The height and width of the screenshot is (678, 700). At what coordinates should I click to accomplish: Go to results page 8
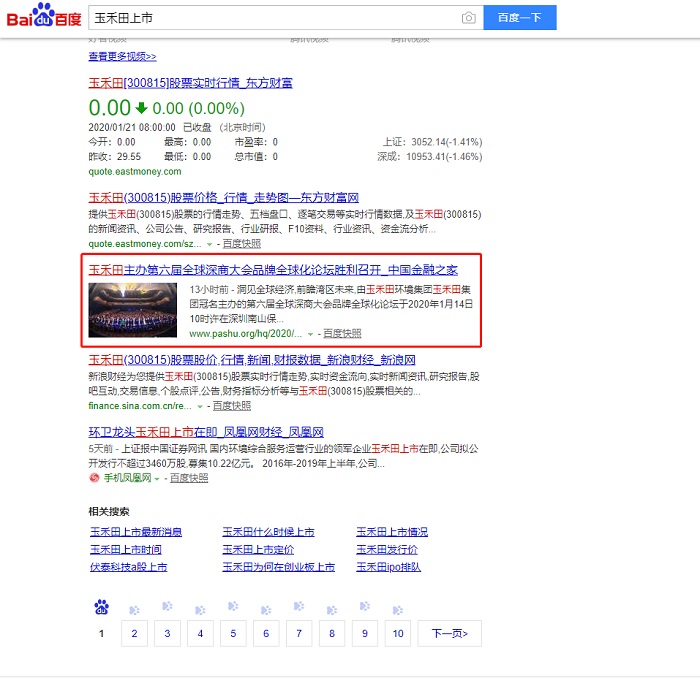coord(332,633)
